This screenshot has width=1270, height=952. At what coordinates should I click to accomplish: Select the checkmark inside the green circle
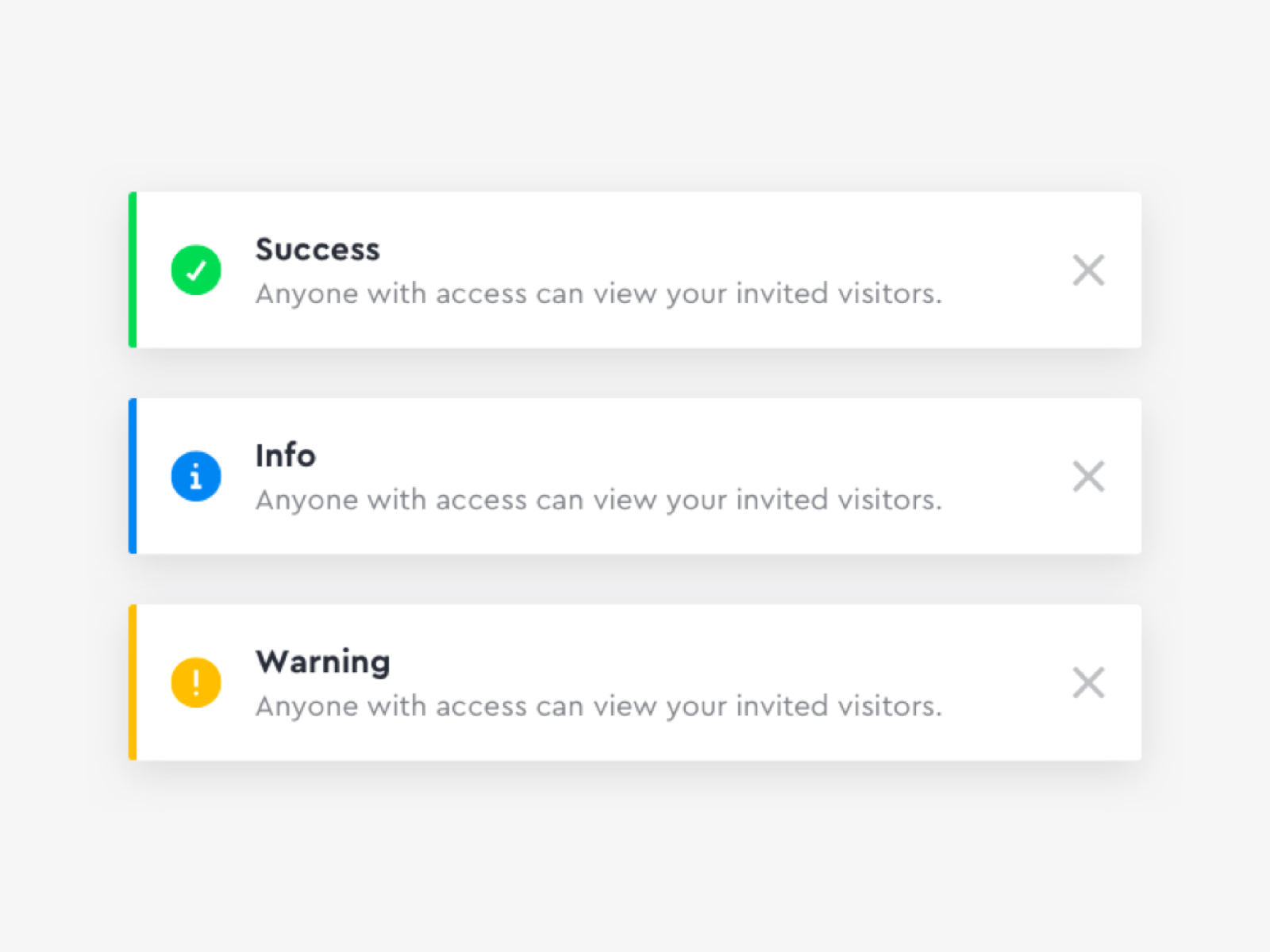pos(195,270)
